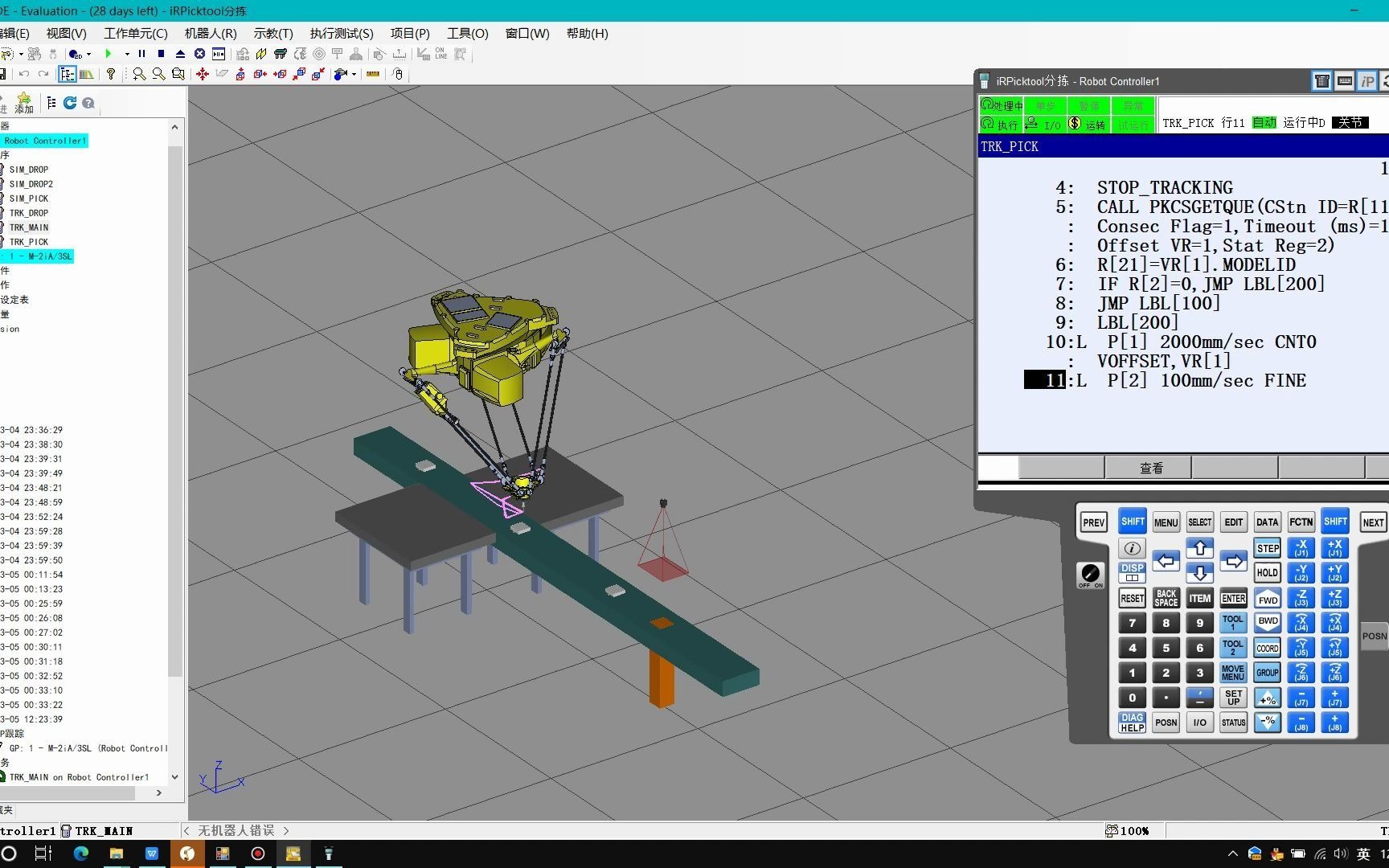Click the +% speed override key

(x=1268, y=698)
